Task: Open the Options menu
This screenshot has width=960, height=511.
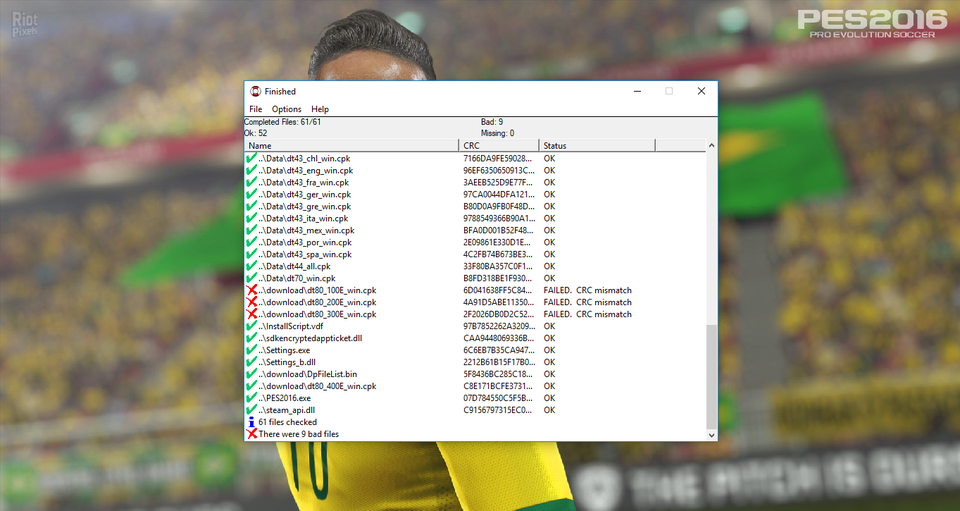Action: coord(287,109)
